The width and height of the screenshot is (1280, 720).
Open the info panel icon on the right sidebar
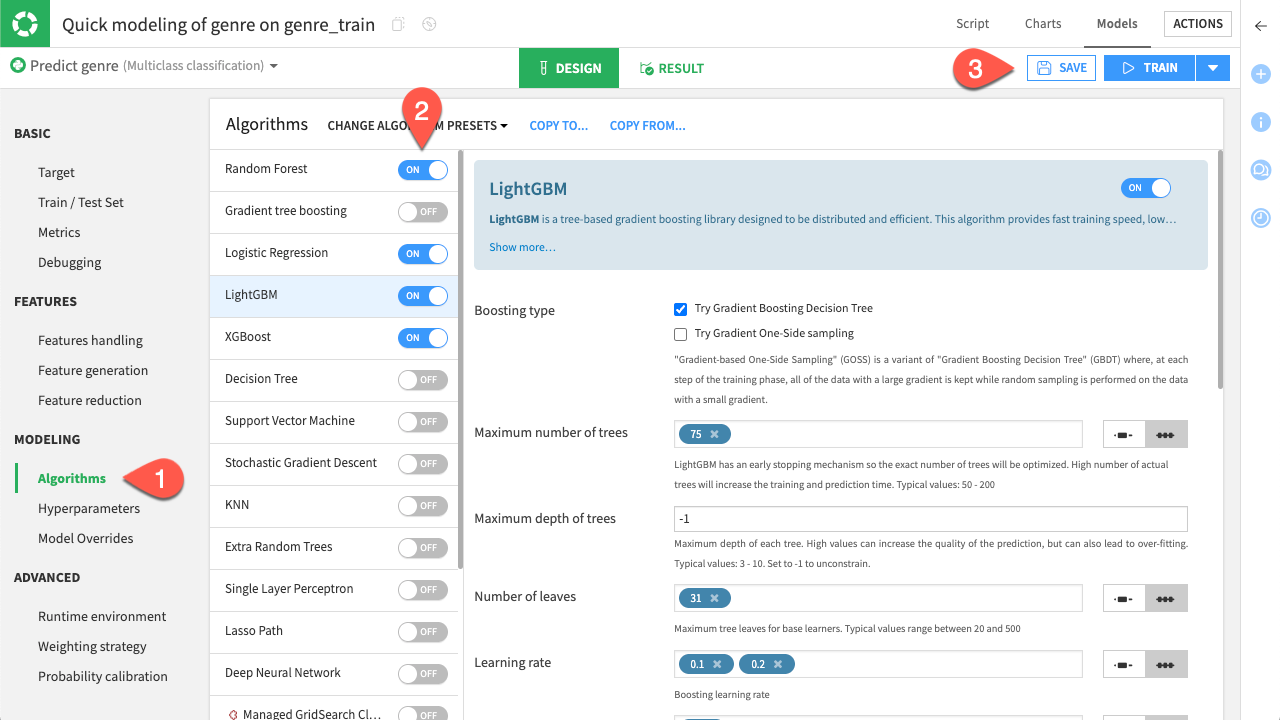click(1260, 121)
